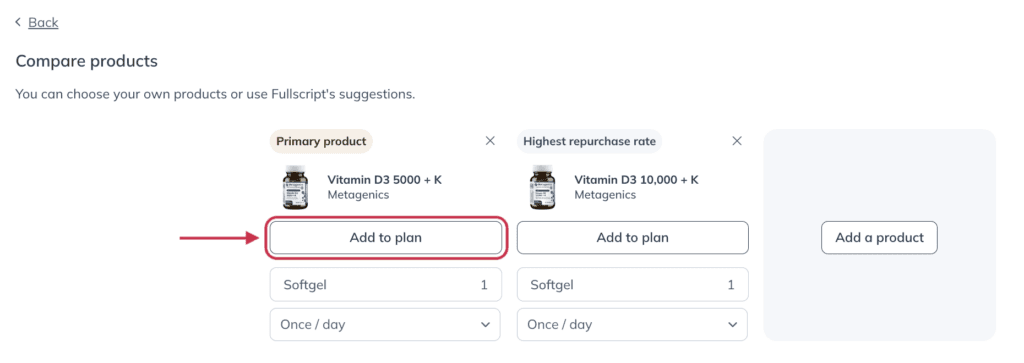1024x363 pixels.
Task: Click dropdown chevron in first frequency selector
Action: tap(485, 324)
